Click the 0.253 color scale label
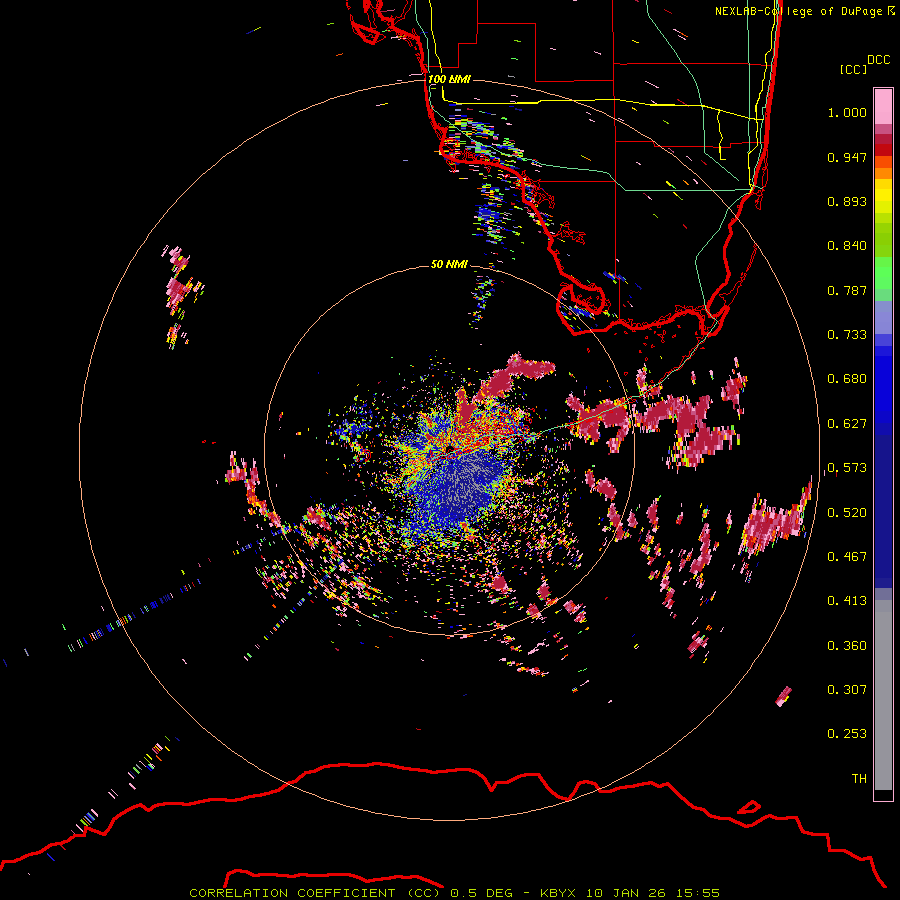The image size is (900, 900). (847, 734)
